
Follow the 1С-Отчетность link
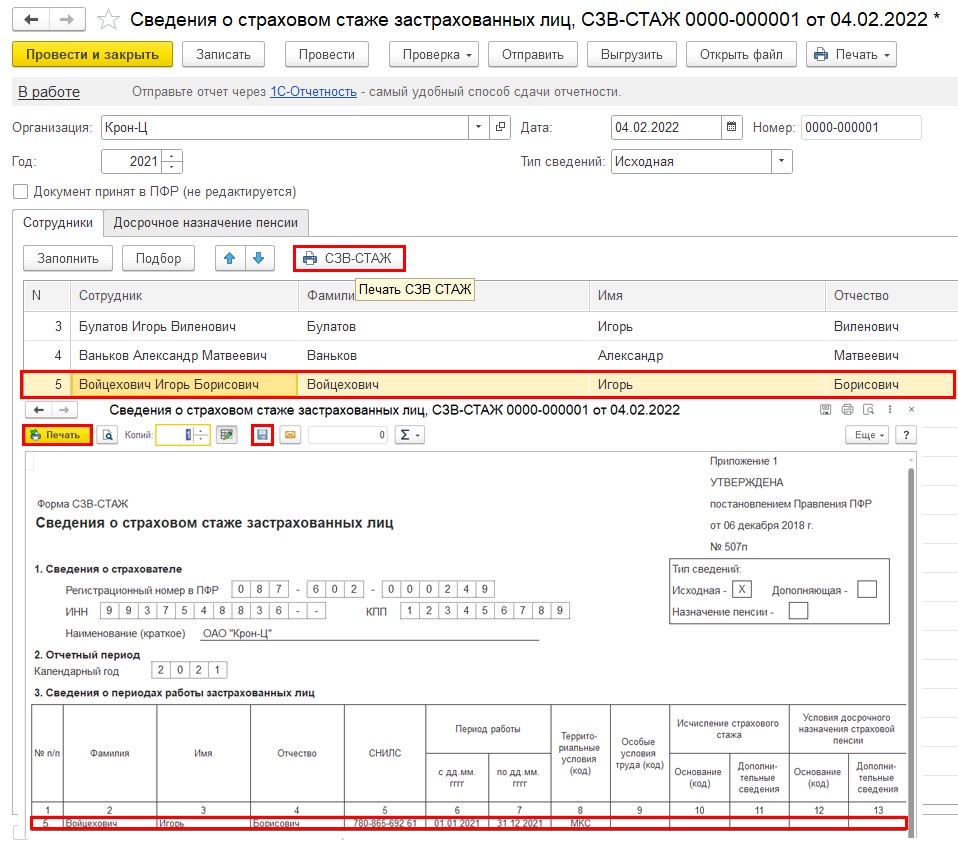tap(313, 92)
